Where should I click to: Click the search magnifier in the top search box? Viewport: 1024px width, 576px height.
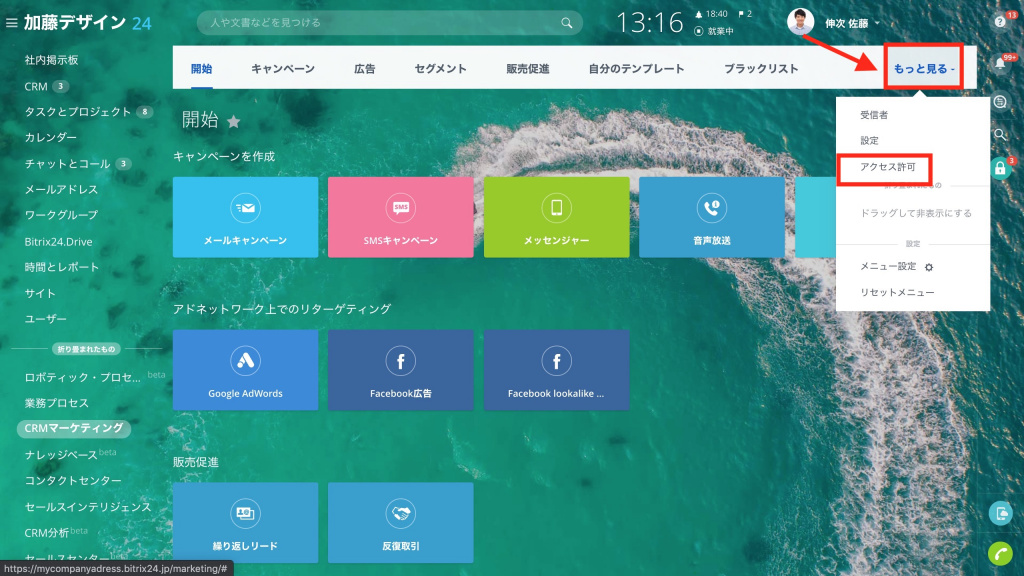tap(566, 23)
